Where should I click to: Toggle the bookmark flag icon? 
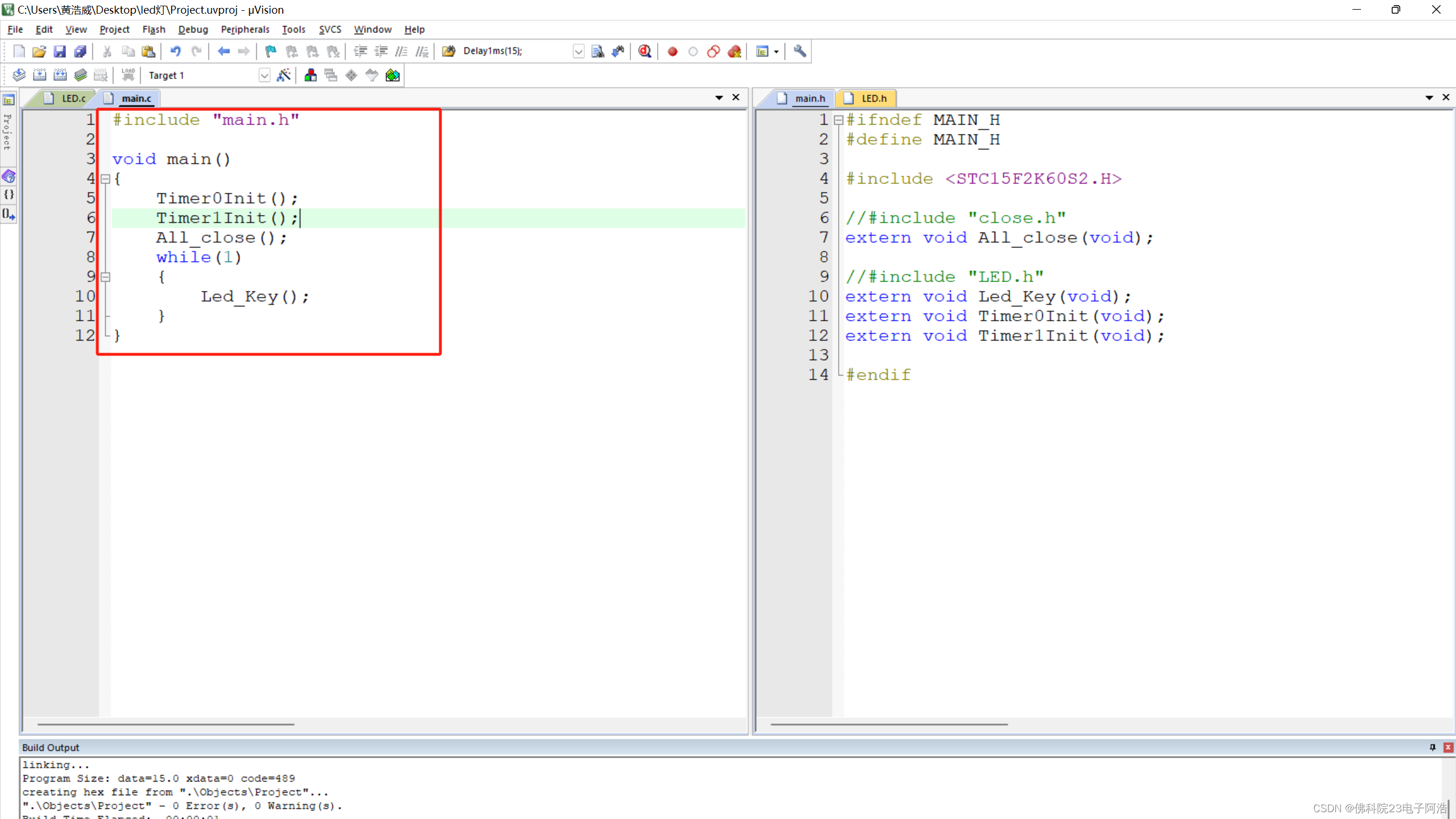coord(270,51)
